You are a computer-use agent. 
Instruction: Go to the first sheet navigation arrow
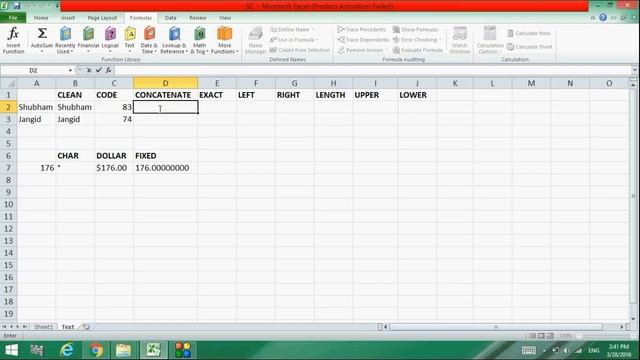coord(4,327)
